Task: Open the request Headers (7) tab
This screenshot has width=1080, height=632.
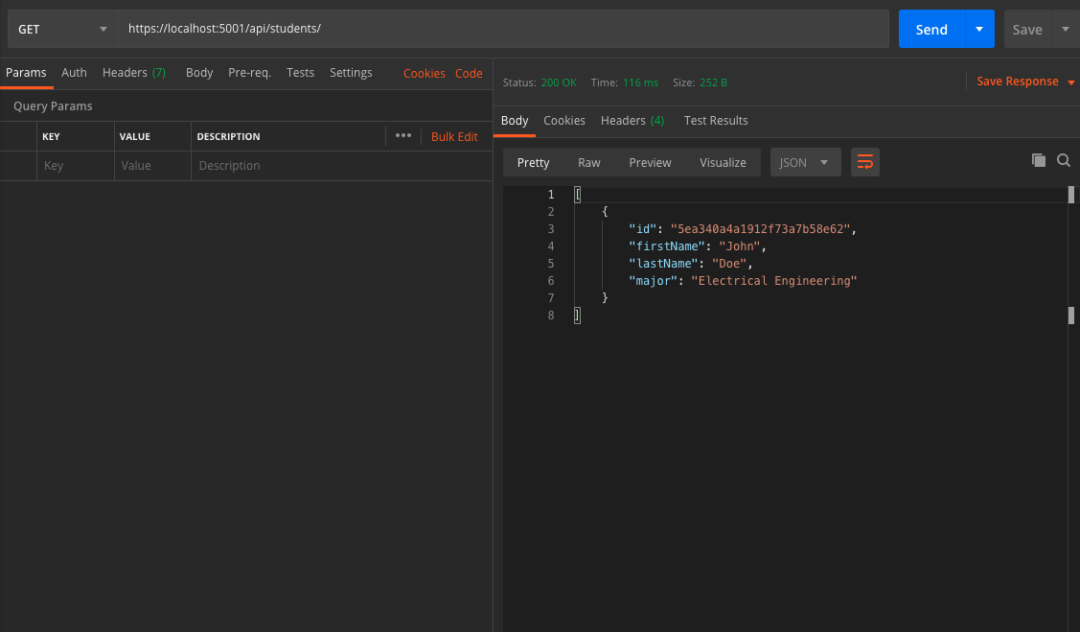Action: [x=134, y=73]
